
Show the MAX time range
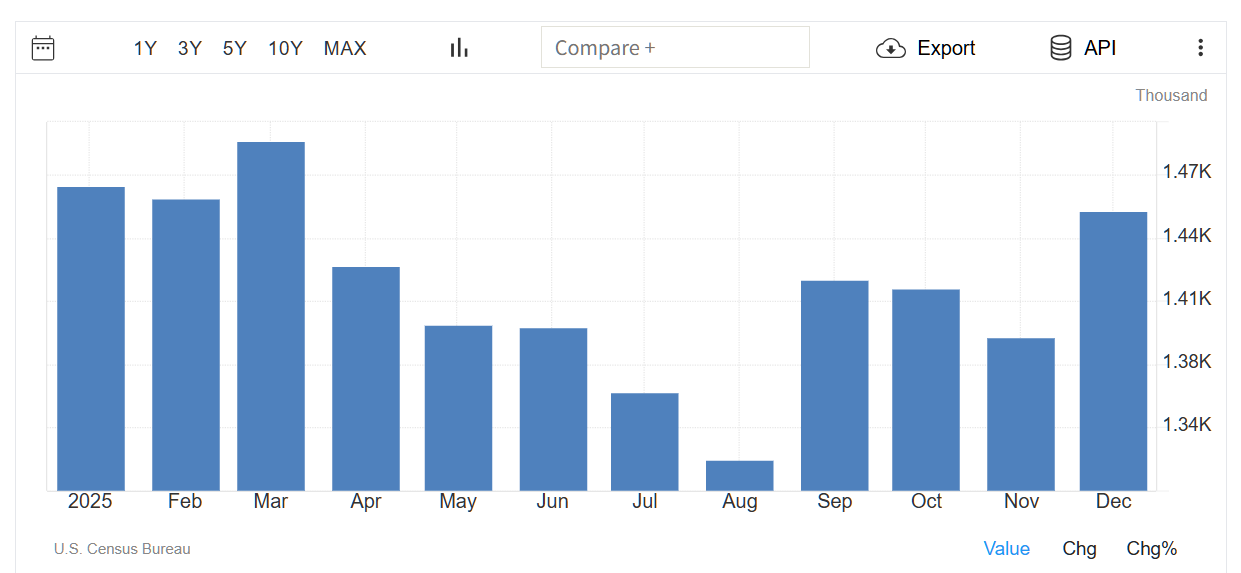[x=345, y=48]
